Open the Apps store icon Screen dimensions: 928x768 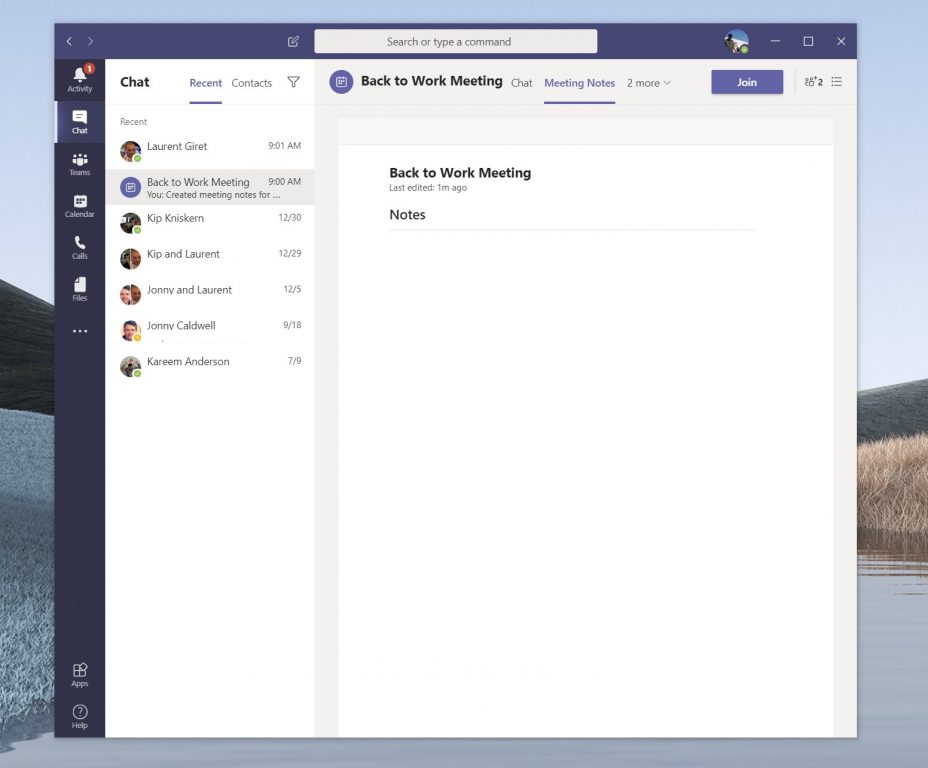pyautogui.click(x=80, y=675)
